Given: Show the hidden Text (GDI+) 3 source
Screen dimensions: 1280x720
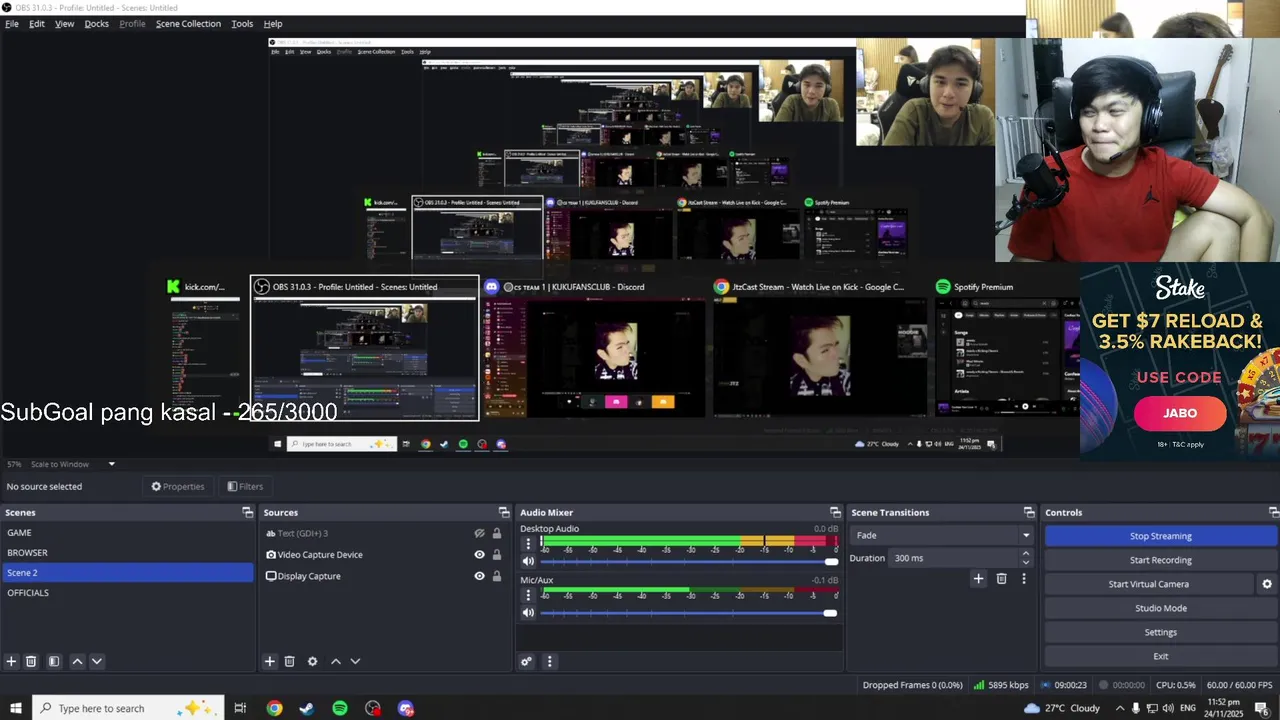Looking at the screenshot, I should pos(479,533).
